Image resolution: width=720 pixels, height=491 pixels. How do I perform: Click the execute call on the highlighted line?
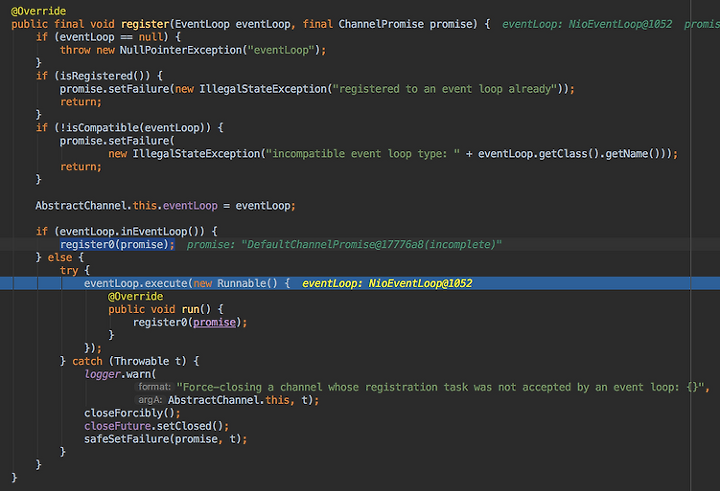pyautogui.click(x=166, y=283)
